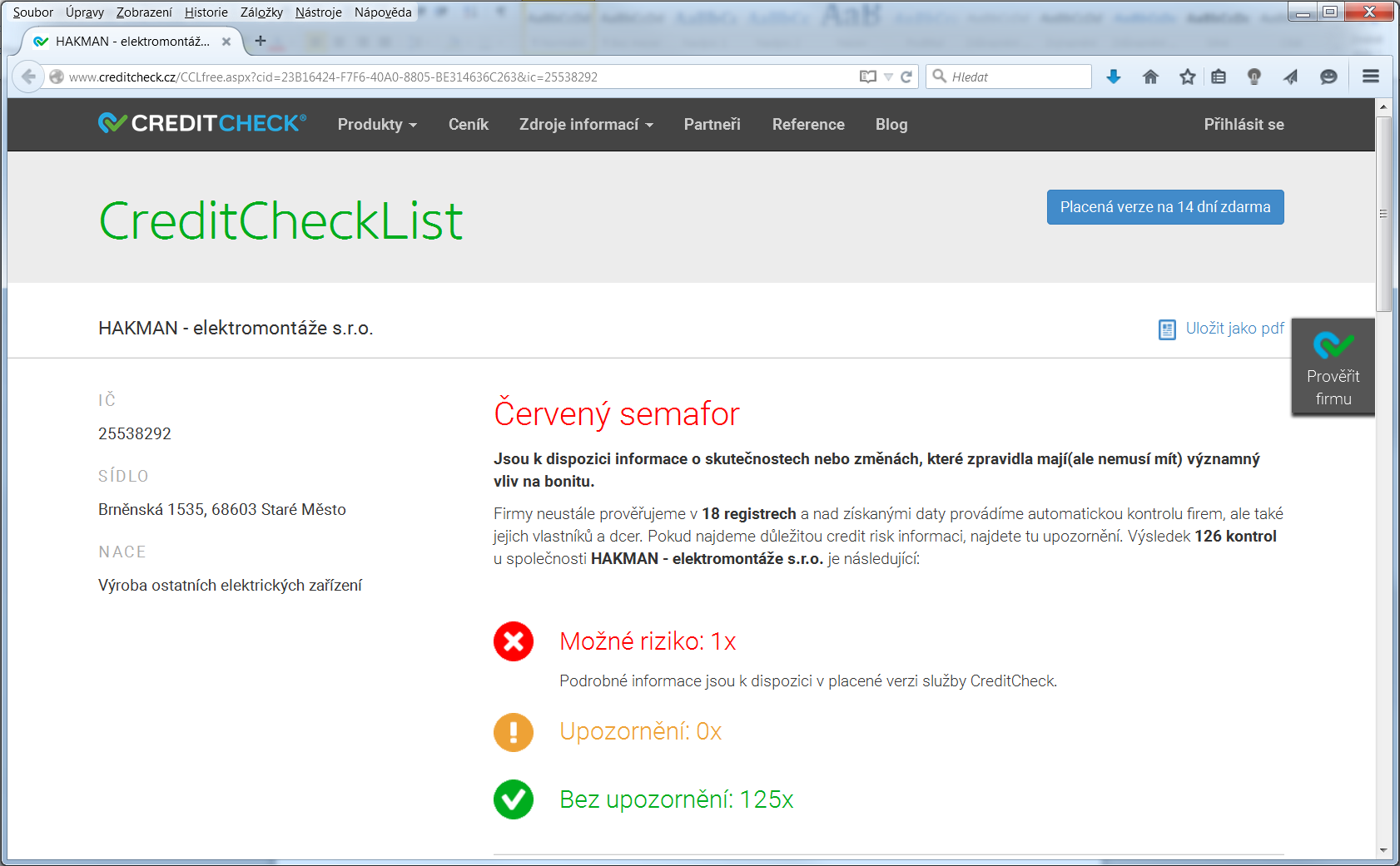This screenshot has width=1400, height=866.
Task: Click the lightbulb toolbar icon
Action: [1254, 77]
